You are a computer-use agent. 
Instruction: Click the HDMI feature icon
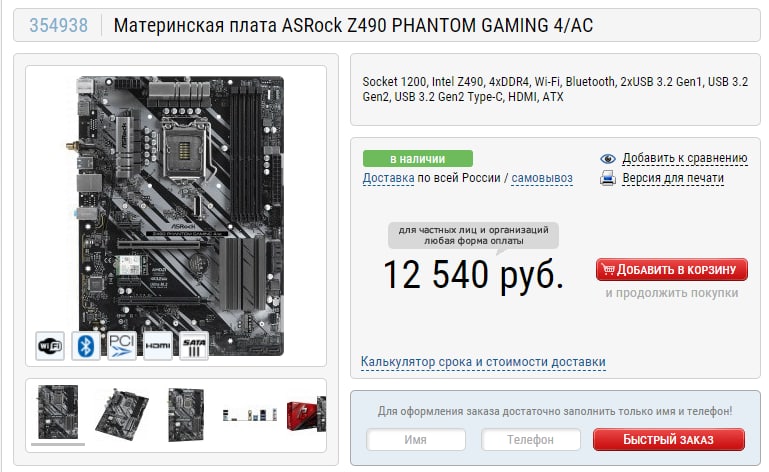point(158,346)
